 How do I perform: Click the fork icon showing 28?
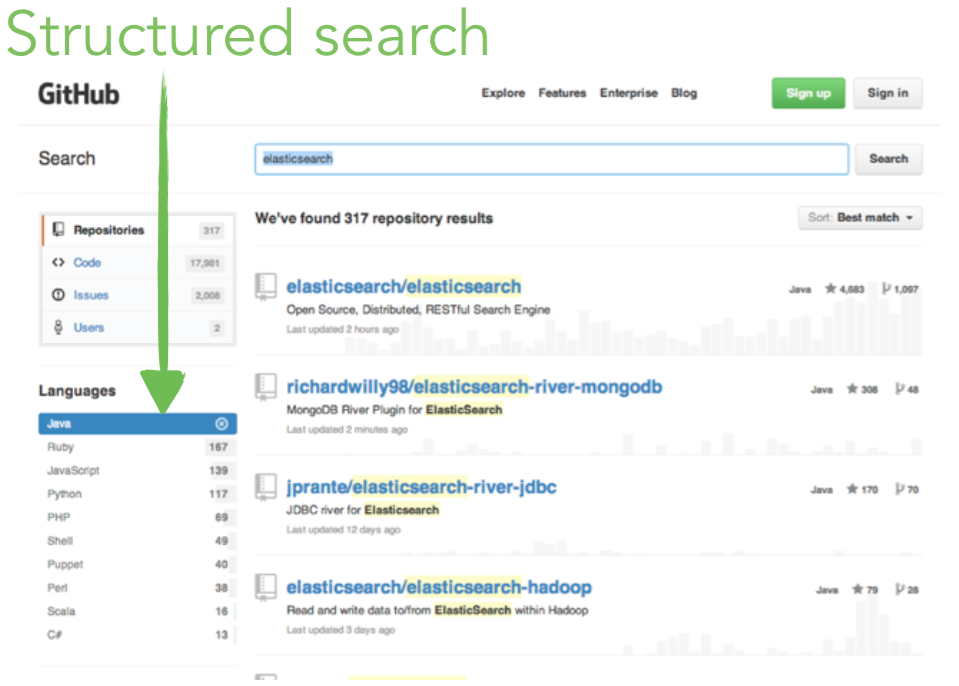coord(899,589)
